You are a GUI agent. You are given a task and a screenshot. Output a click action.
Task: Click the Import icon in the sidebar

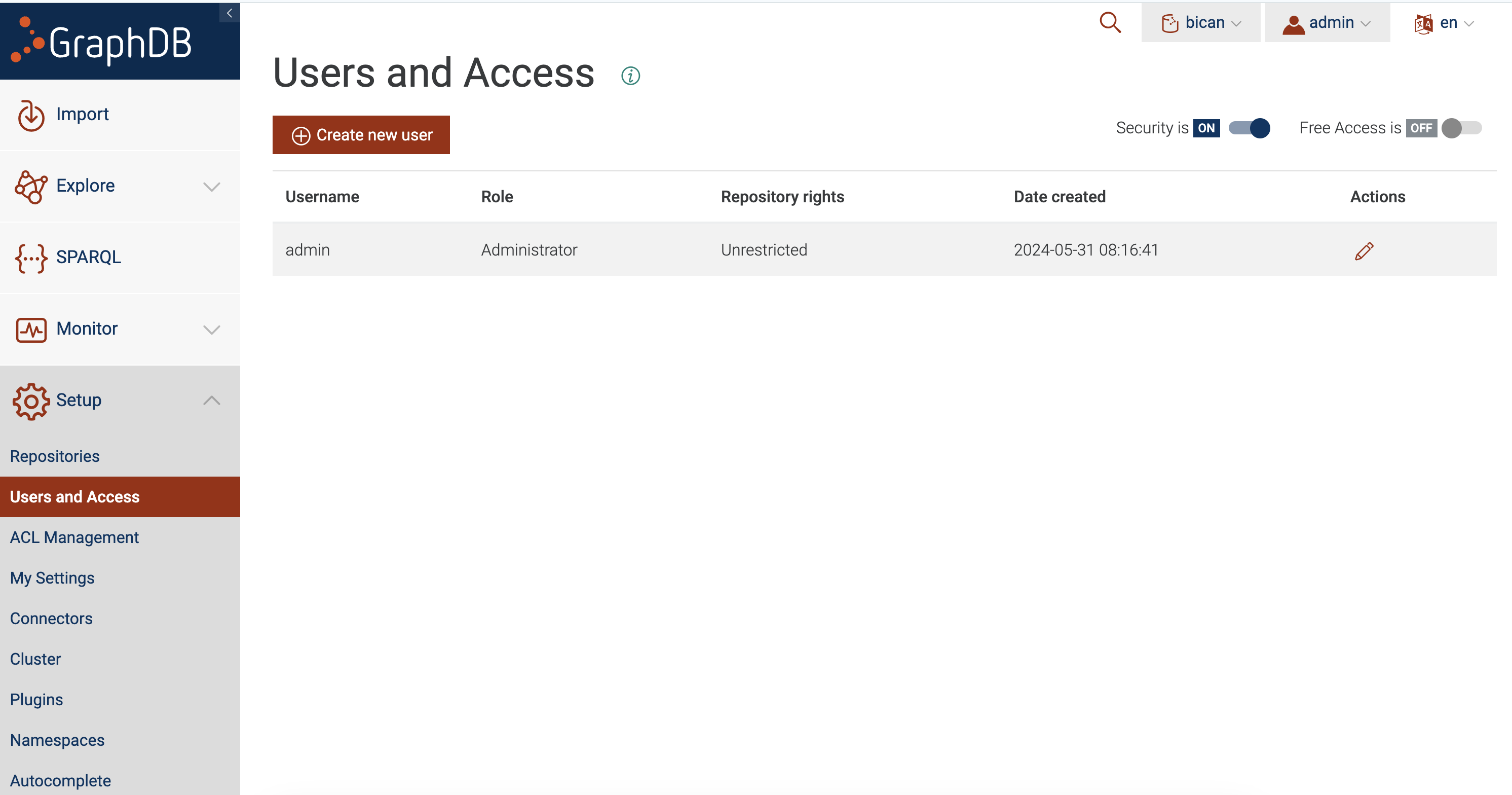(30, 115)
